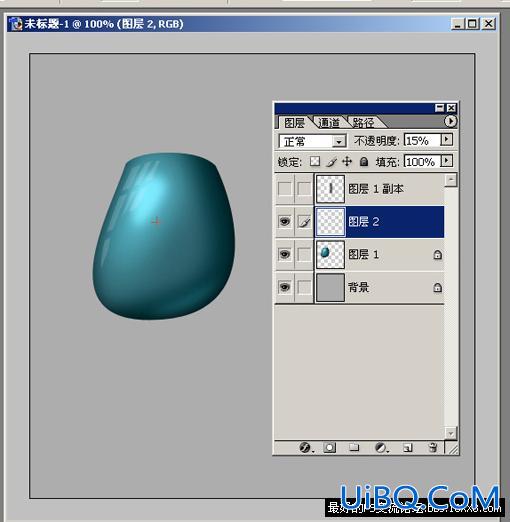
Task: Click gray thumbnail of 背景 layer
Action: click(x=330, y=287)
